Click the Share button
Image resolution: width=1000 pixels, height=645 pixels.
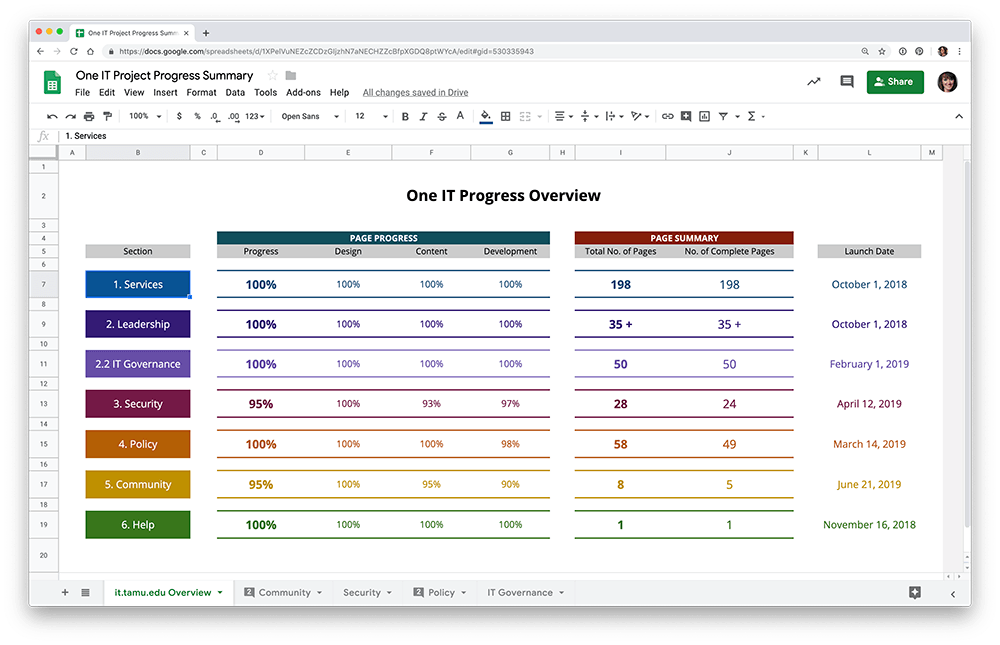click(895, 82)
